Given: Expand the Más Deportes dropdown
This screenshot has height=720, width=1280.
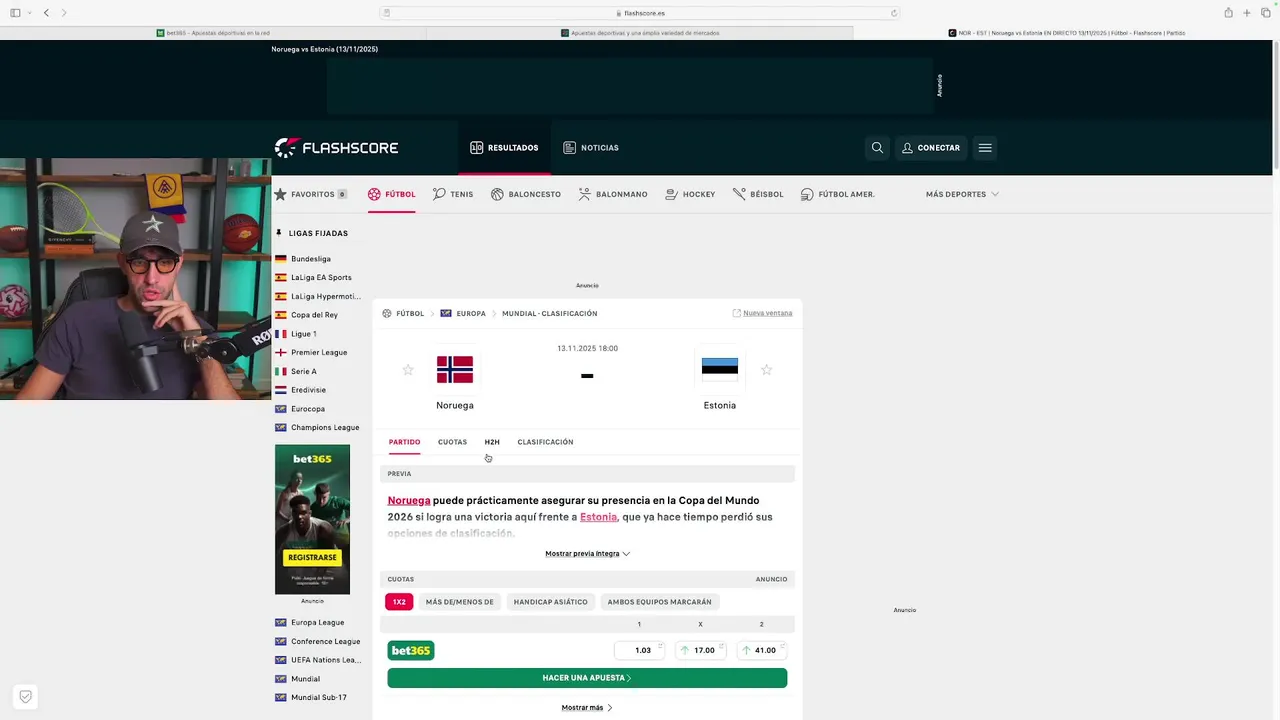Looking at the screenshot, I should (x=962, y=194).
